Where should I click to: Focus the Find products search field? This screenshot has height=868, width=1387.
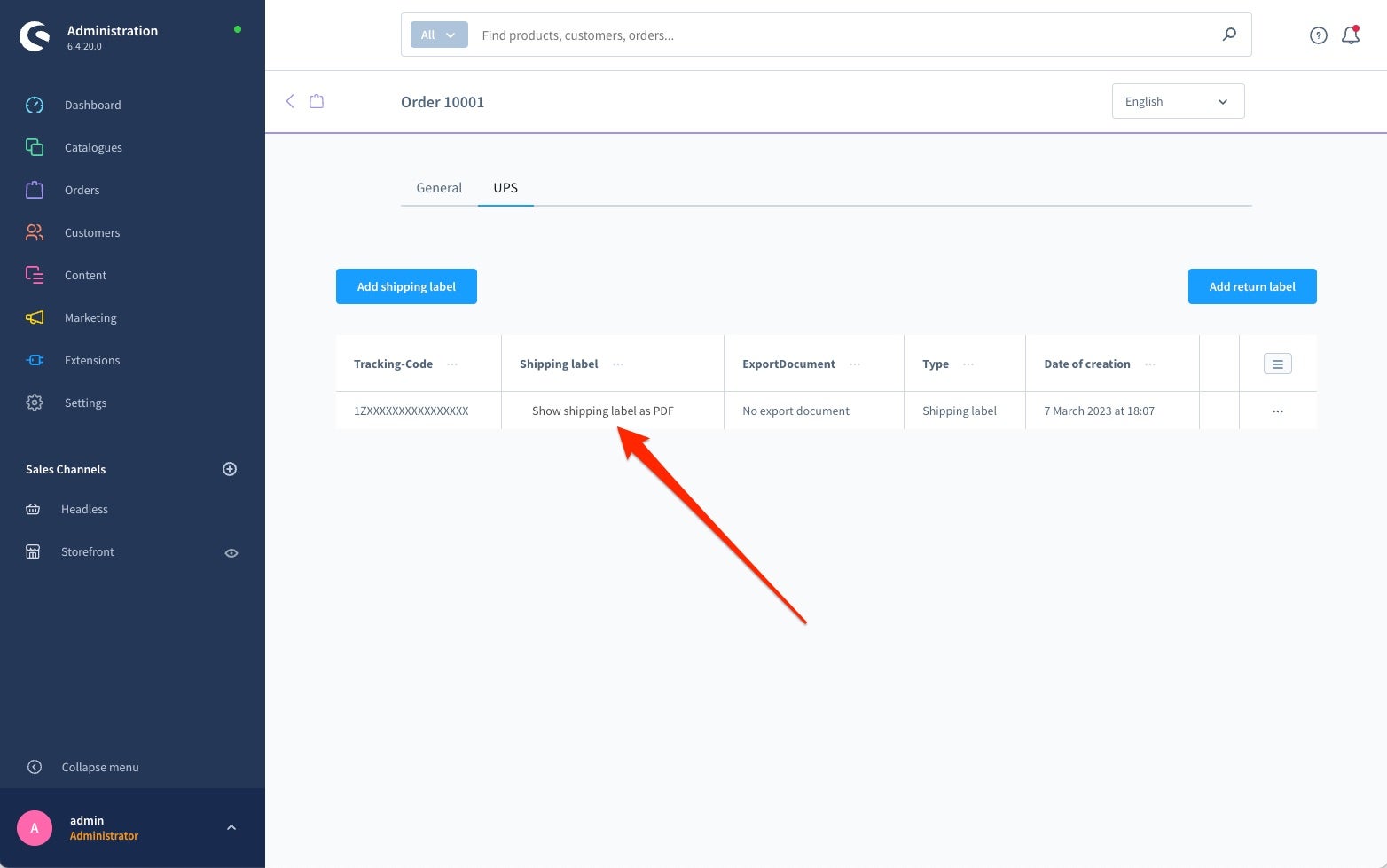[x=842, y=35]
